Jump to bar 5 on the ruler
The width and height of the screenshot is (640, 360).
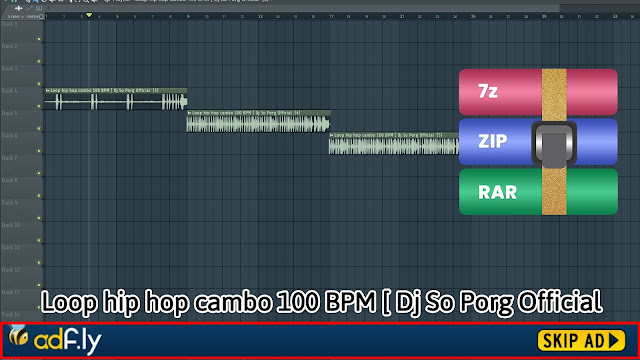pyautogui.click(x=117, y=17)
